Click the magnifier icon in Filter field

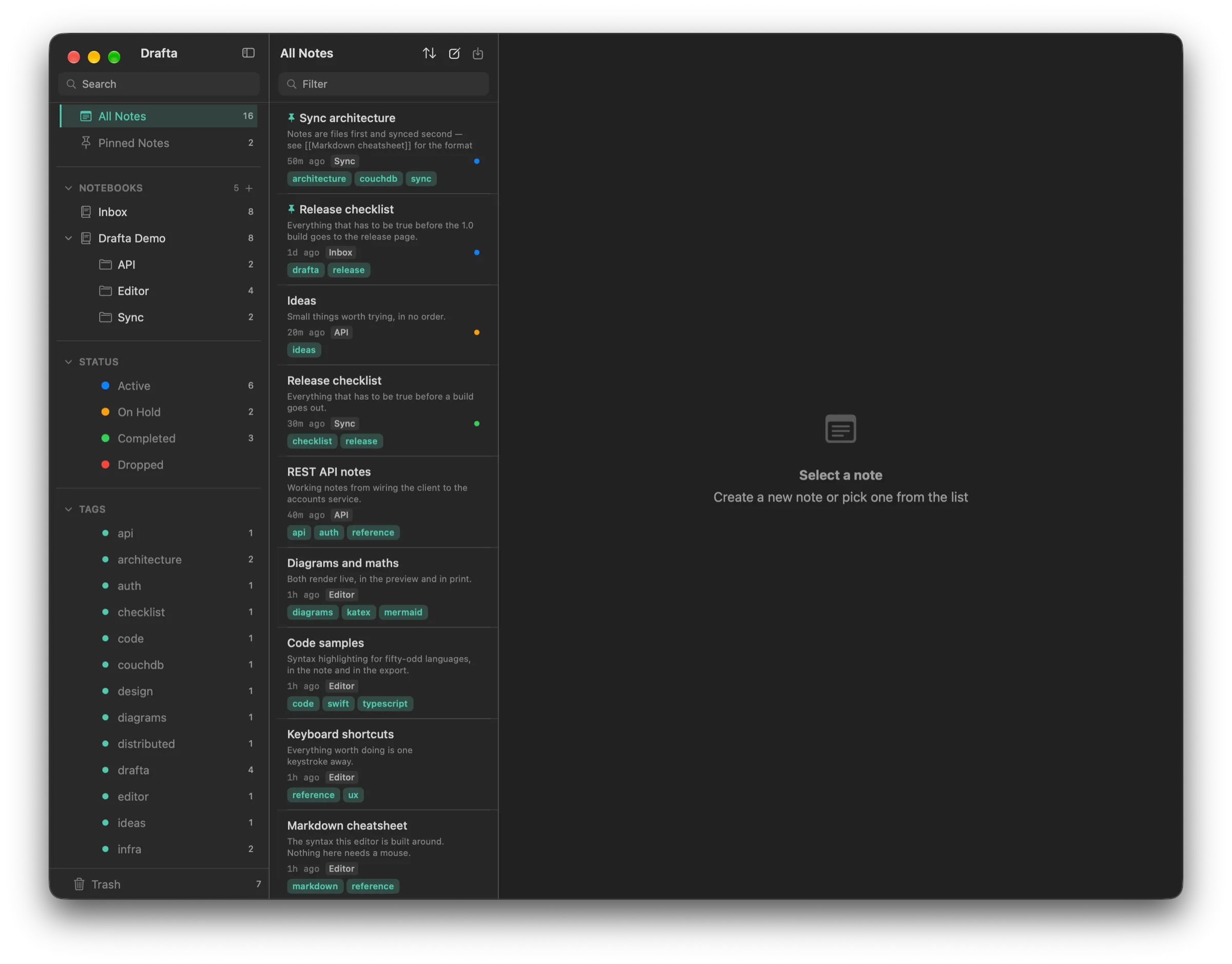[292, 84]
